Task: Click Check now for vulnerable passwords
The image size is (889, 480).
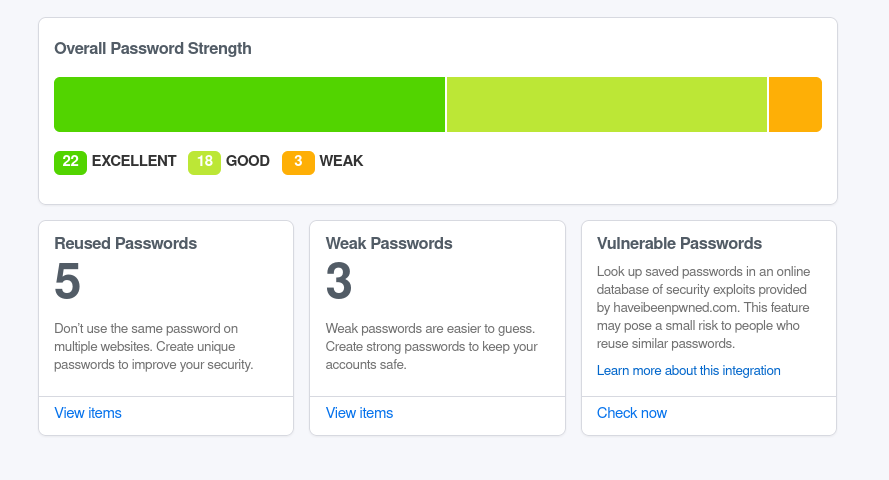Action: point(631,413)
